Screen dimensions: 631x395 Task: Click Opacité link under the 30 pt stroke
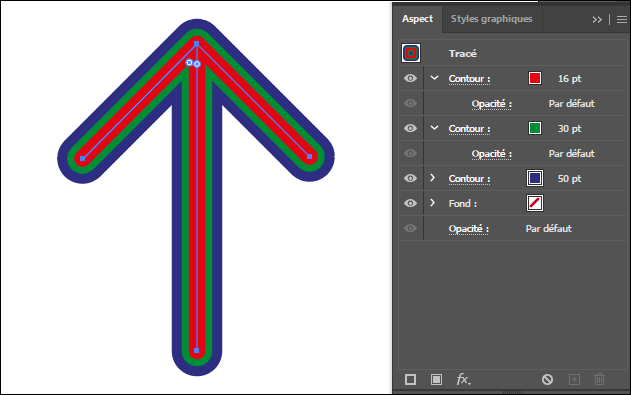click(x=492, y=154)
